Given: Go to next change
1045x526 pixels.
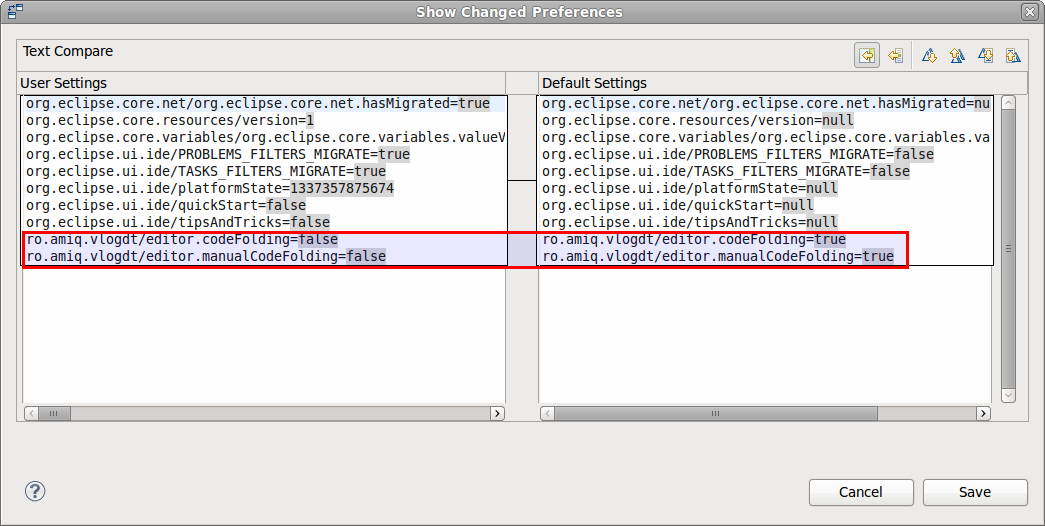Looking at the screenshot, I should (985, 55).
